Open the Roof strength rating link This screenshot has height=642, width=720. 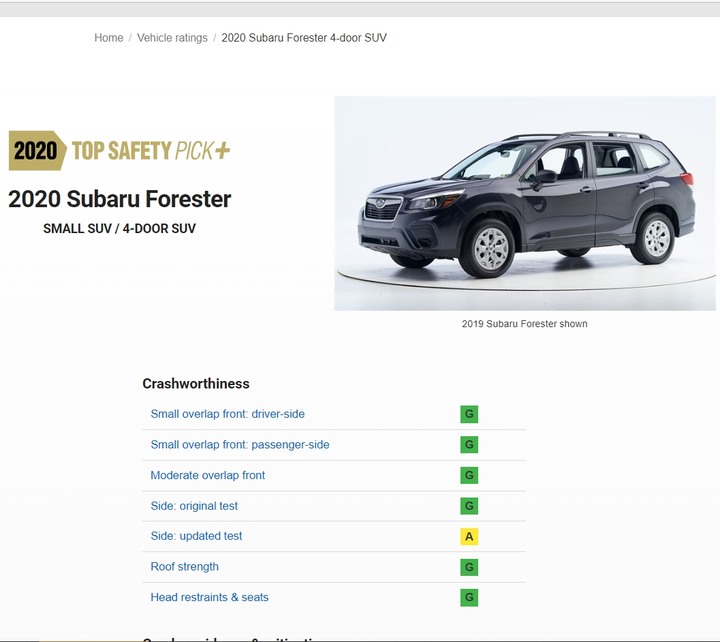point(185,567)
